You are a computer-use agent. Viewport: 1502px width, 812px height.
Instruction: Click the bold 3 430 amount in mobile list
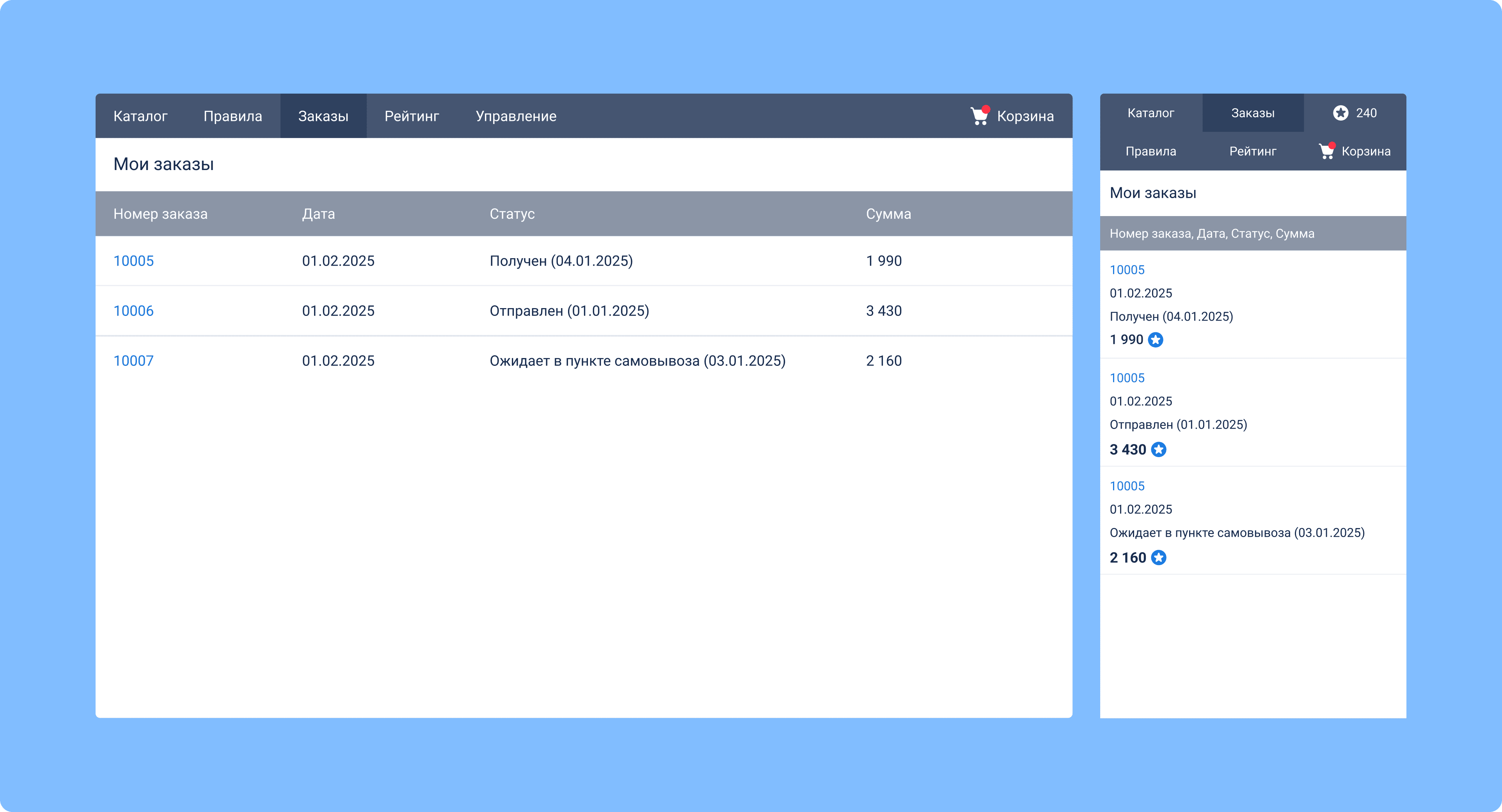[1127, 449]
